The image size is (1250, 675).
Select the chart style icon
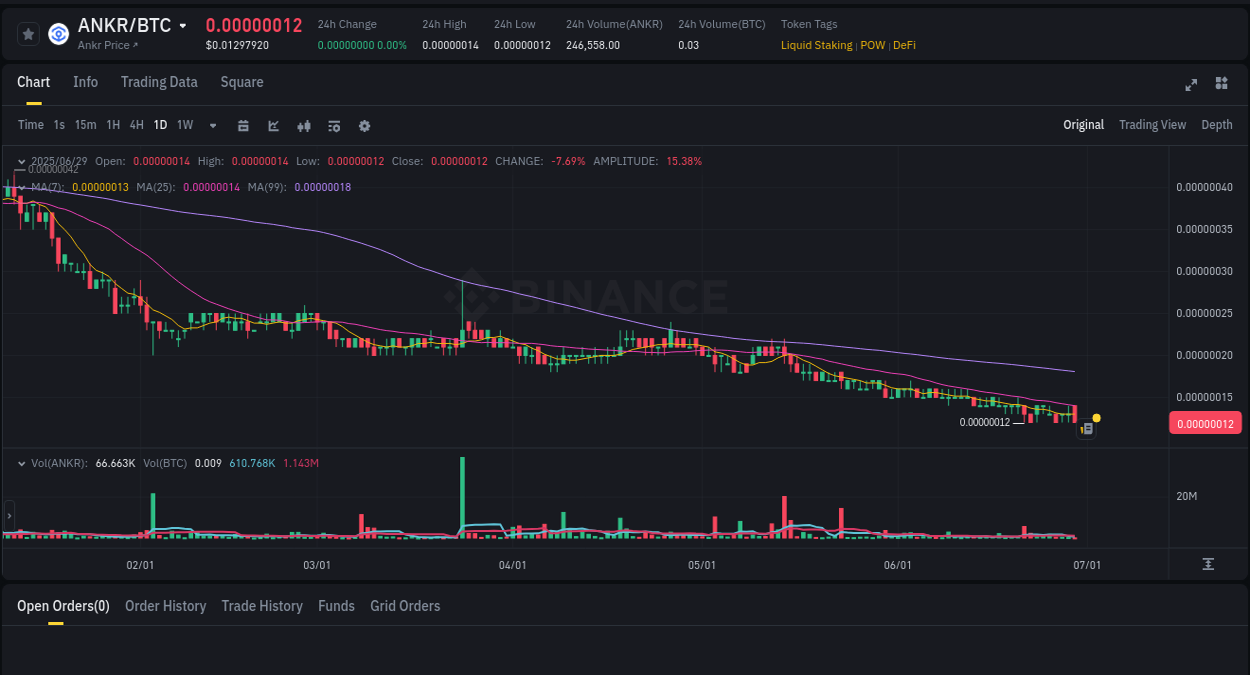tap(272, 125)
